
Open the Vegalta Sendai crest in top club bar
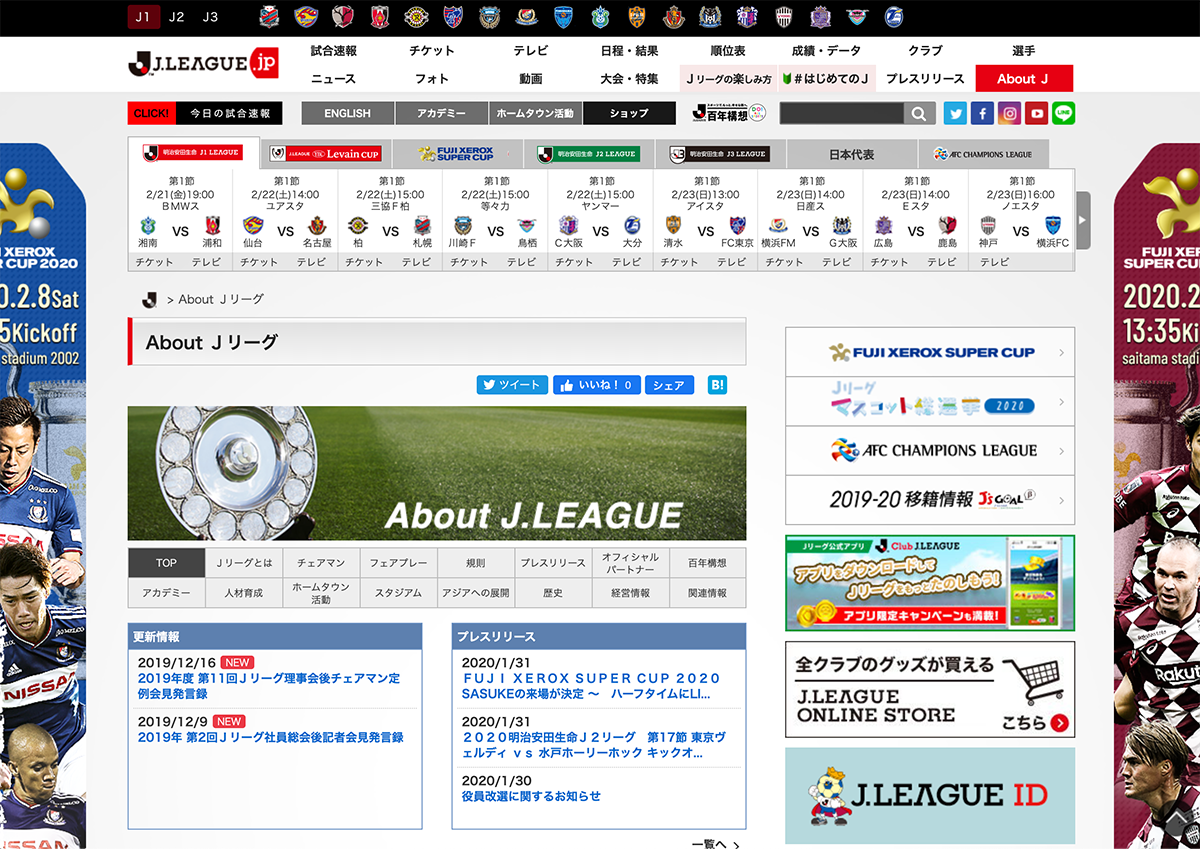pos(306,16)
